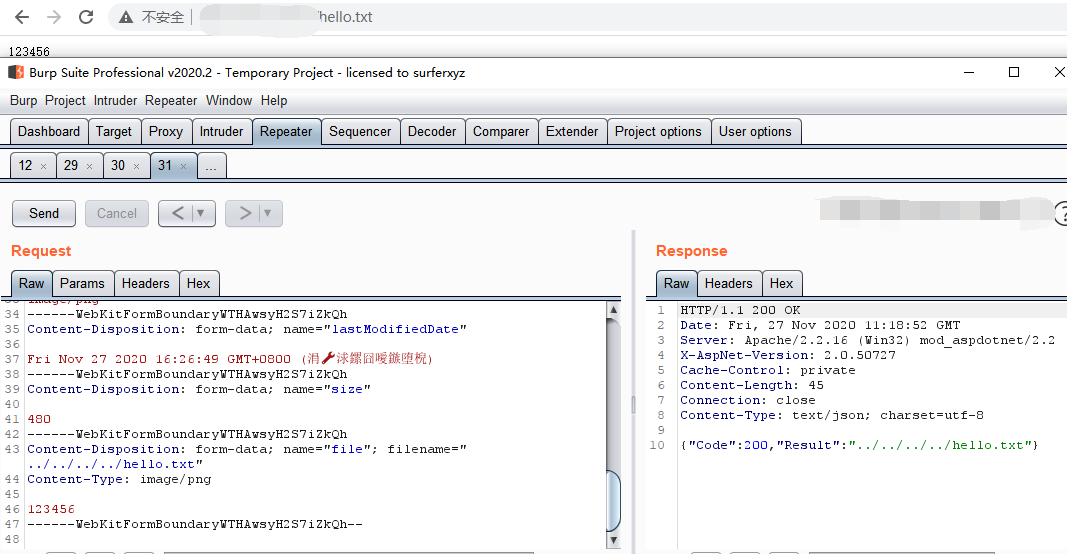Show the Request Hex view
Image resolution: width=1067 pixels, height=554 pixels.
pyautogui.click(x=198, y=283)
